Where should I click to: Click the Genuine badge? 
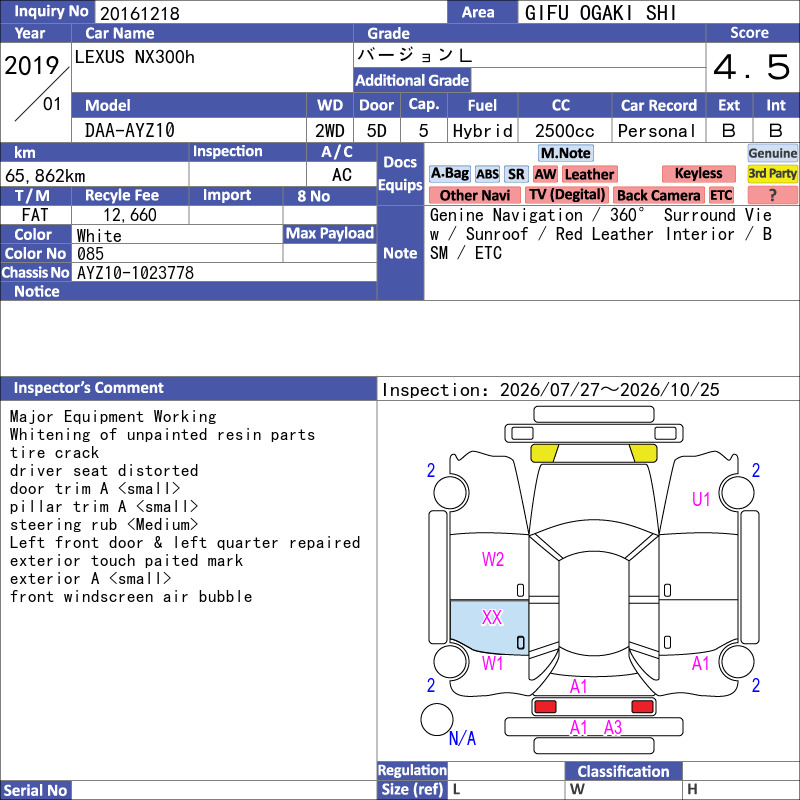coord(772,153)
